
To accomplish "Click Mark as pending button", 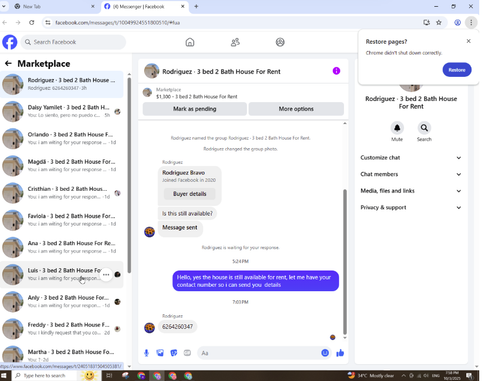I will click(195, 109).
